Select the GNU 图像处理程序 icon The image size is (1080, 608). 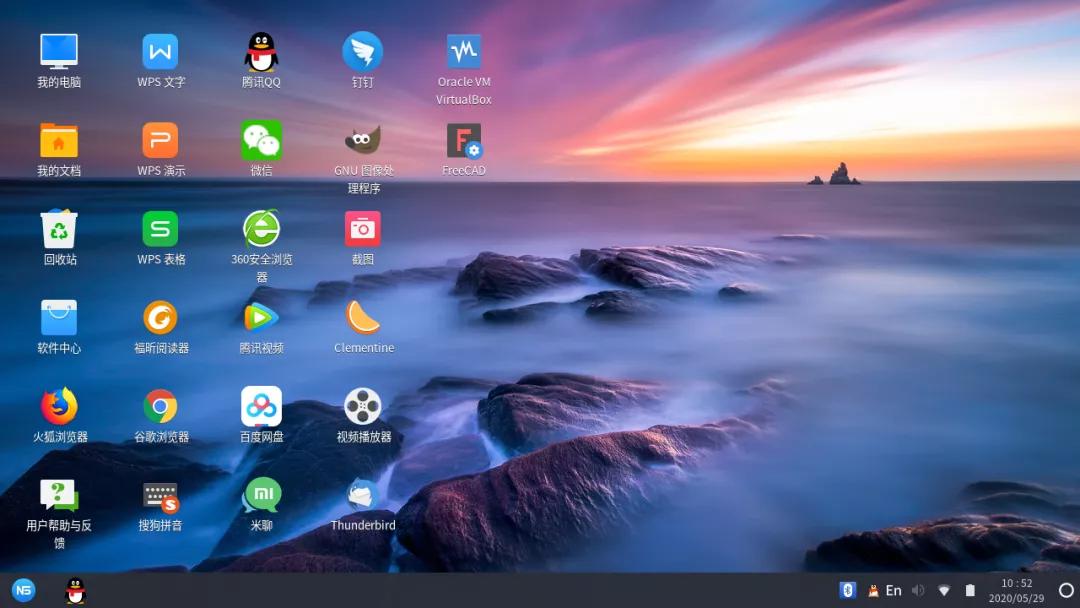[x=362, y=140]
